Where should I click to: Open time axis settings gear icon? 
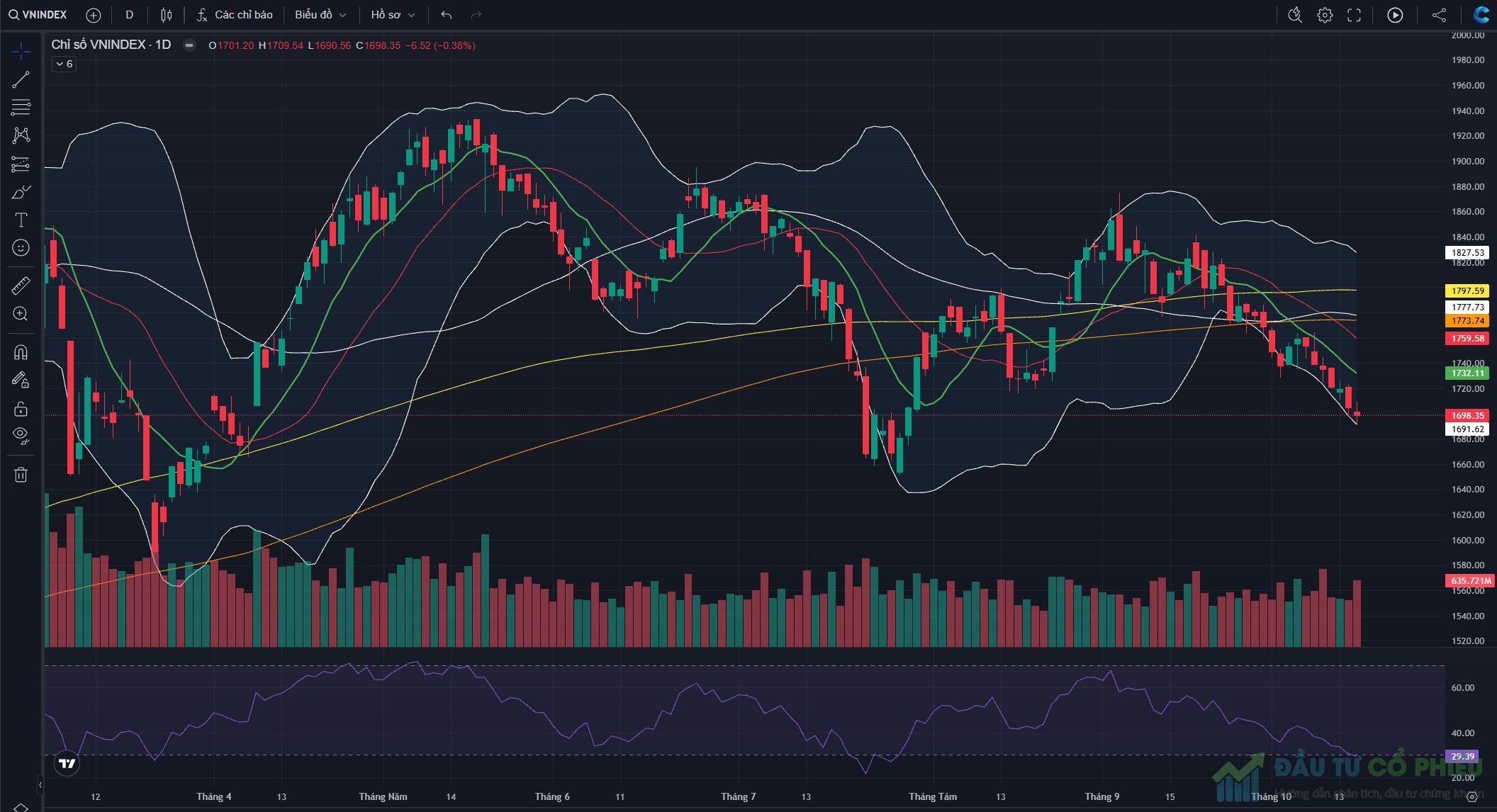(x=1471, y=797)
